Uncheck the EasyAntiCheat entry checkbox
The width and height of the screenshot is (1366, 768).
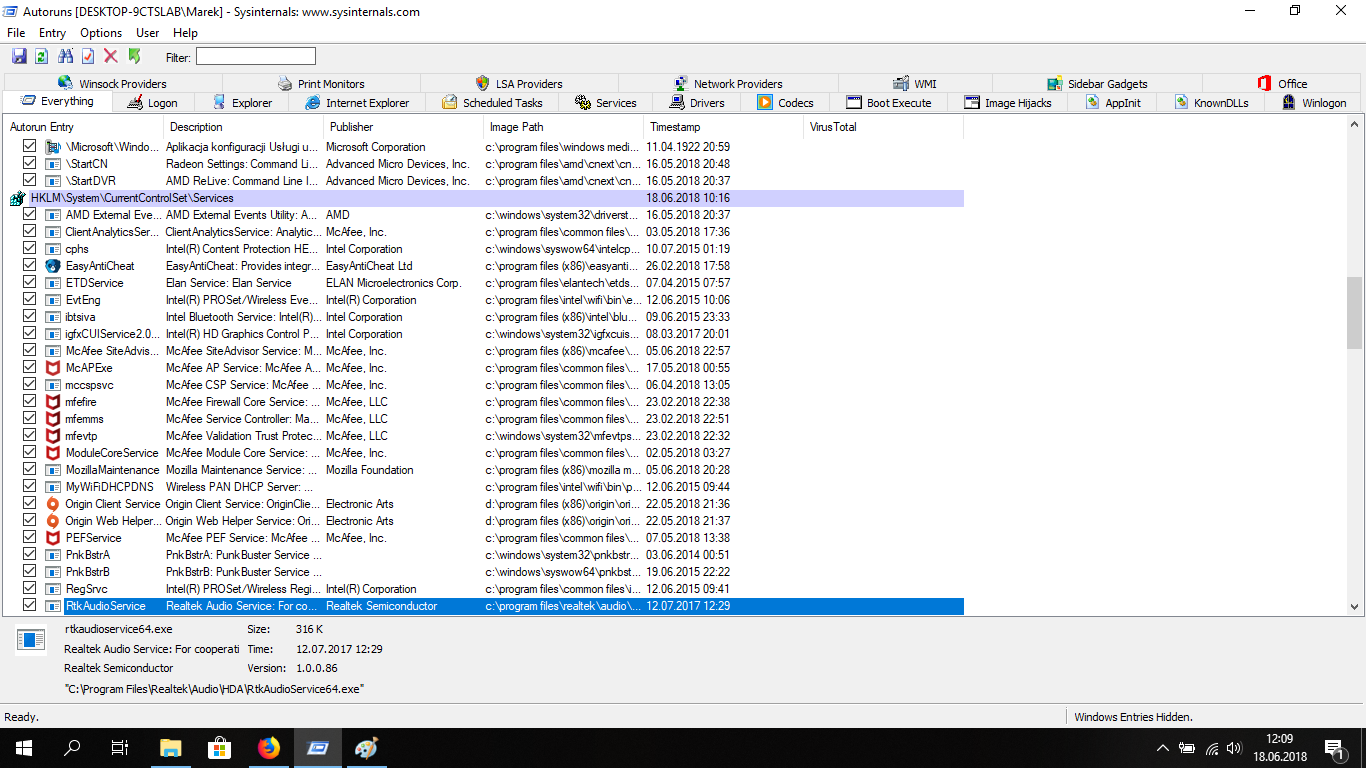[x=30, y=266]
